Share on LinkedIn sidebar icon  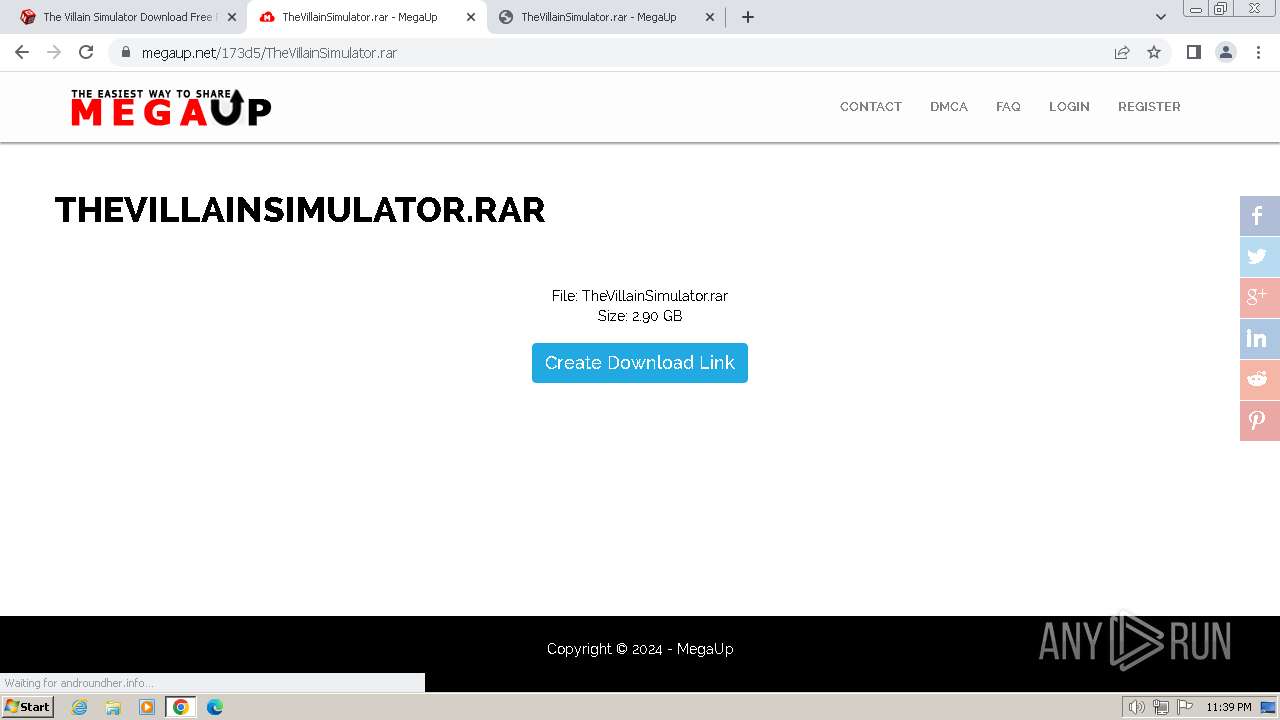[1259, 339]
